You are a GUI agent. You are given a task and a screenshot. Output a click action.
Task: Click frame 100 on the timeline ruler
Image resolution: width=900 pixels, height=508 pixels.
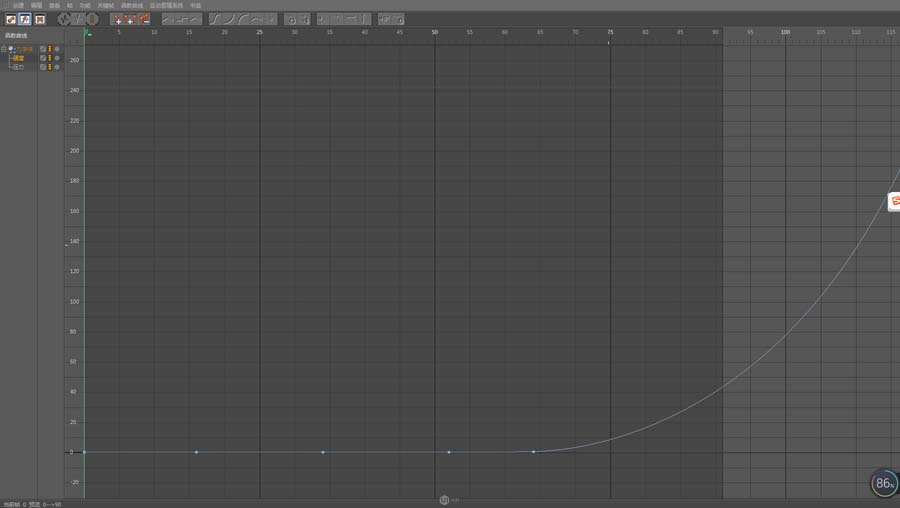tap(785, 32)
